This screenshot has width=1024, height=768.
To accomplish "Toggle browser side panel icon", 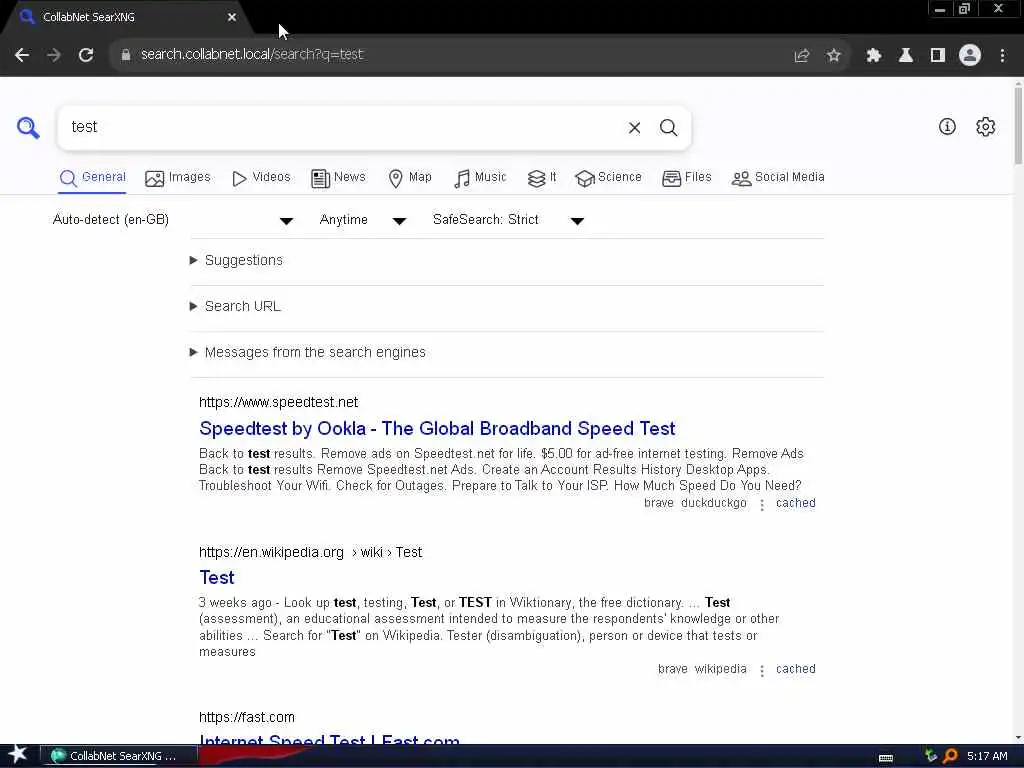I will (x=938, y=56).
